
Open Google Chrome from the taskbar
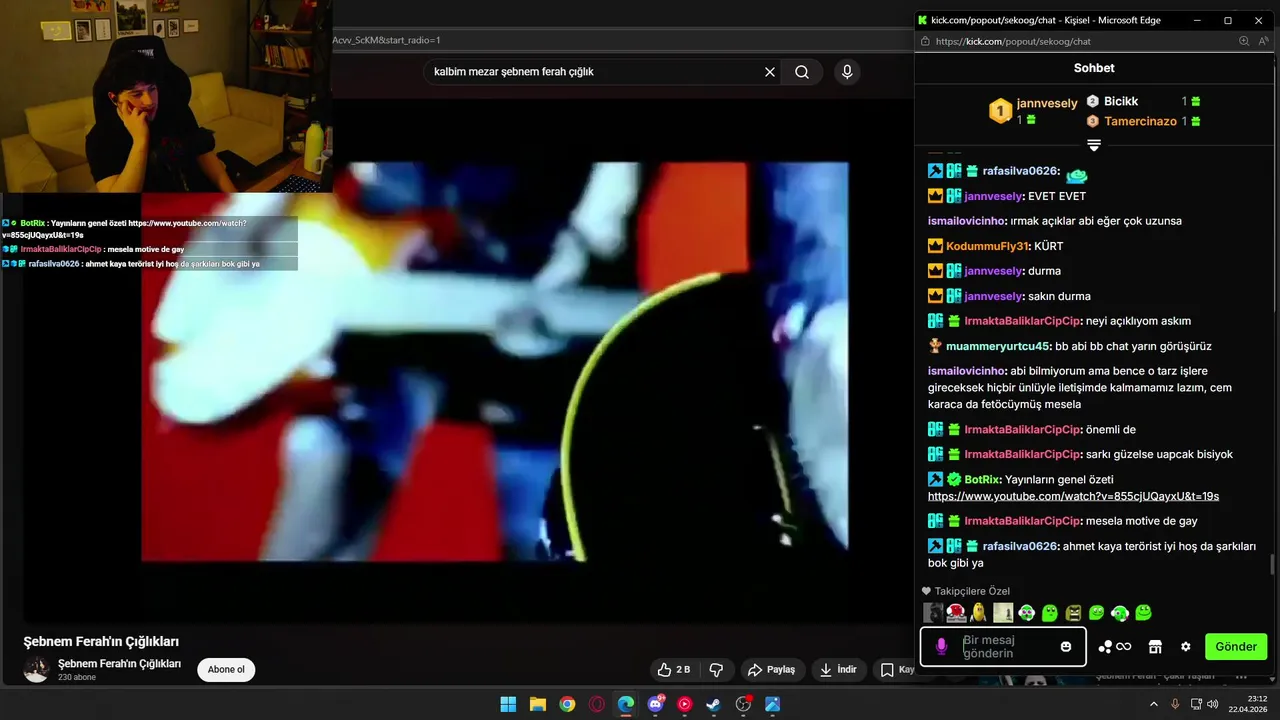pyautogui.click(x=567, y=704)
